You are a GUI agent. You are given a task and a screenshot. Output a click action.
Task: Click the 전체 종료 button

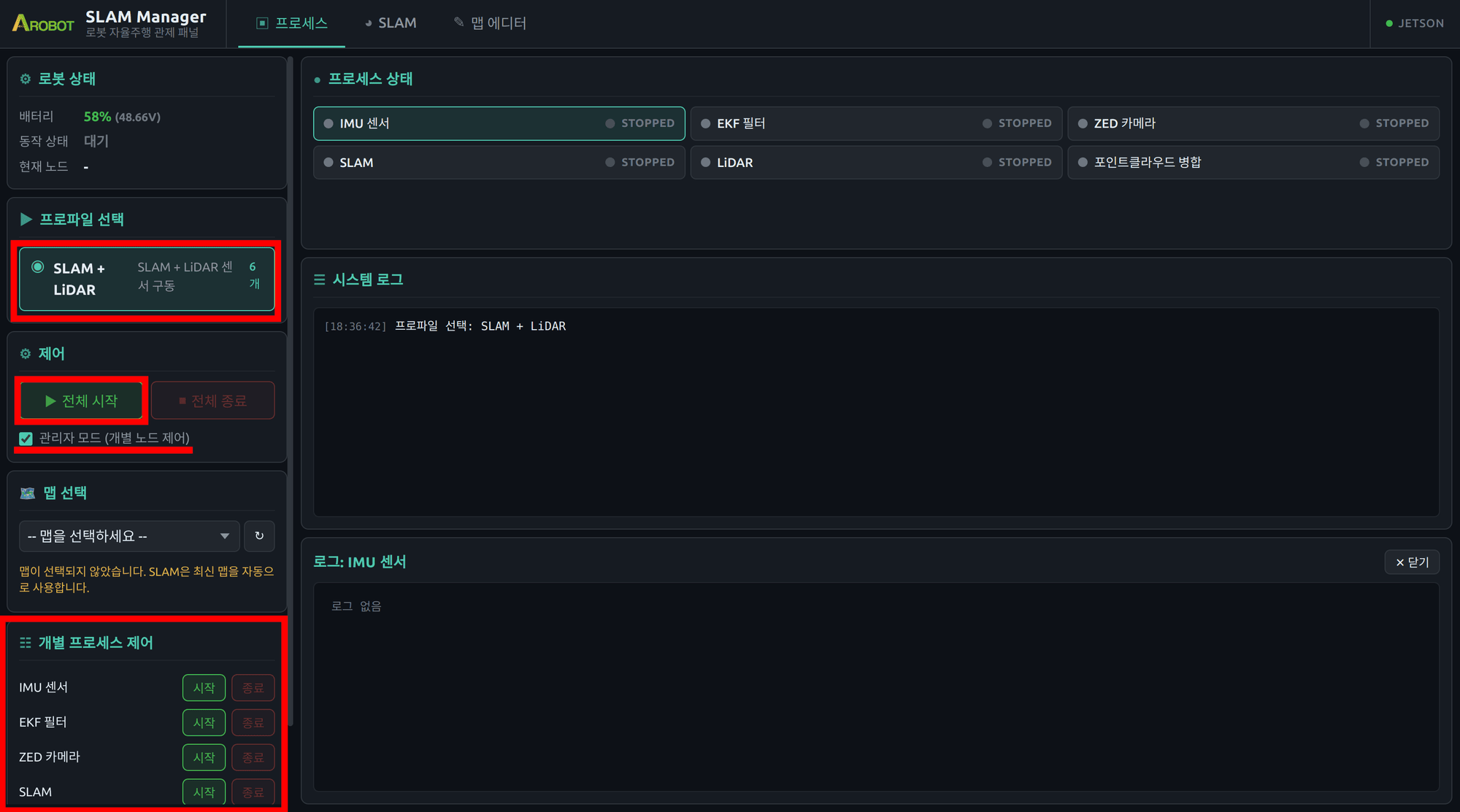point(213,401)
